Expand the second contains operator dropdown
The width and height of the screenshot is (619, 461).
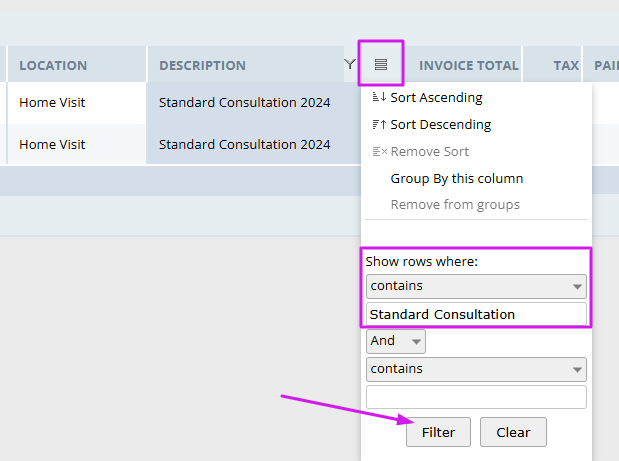pyautogui.click(x=476, y=369)
